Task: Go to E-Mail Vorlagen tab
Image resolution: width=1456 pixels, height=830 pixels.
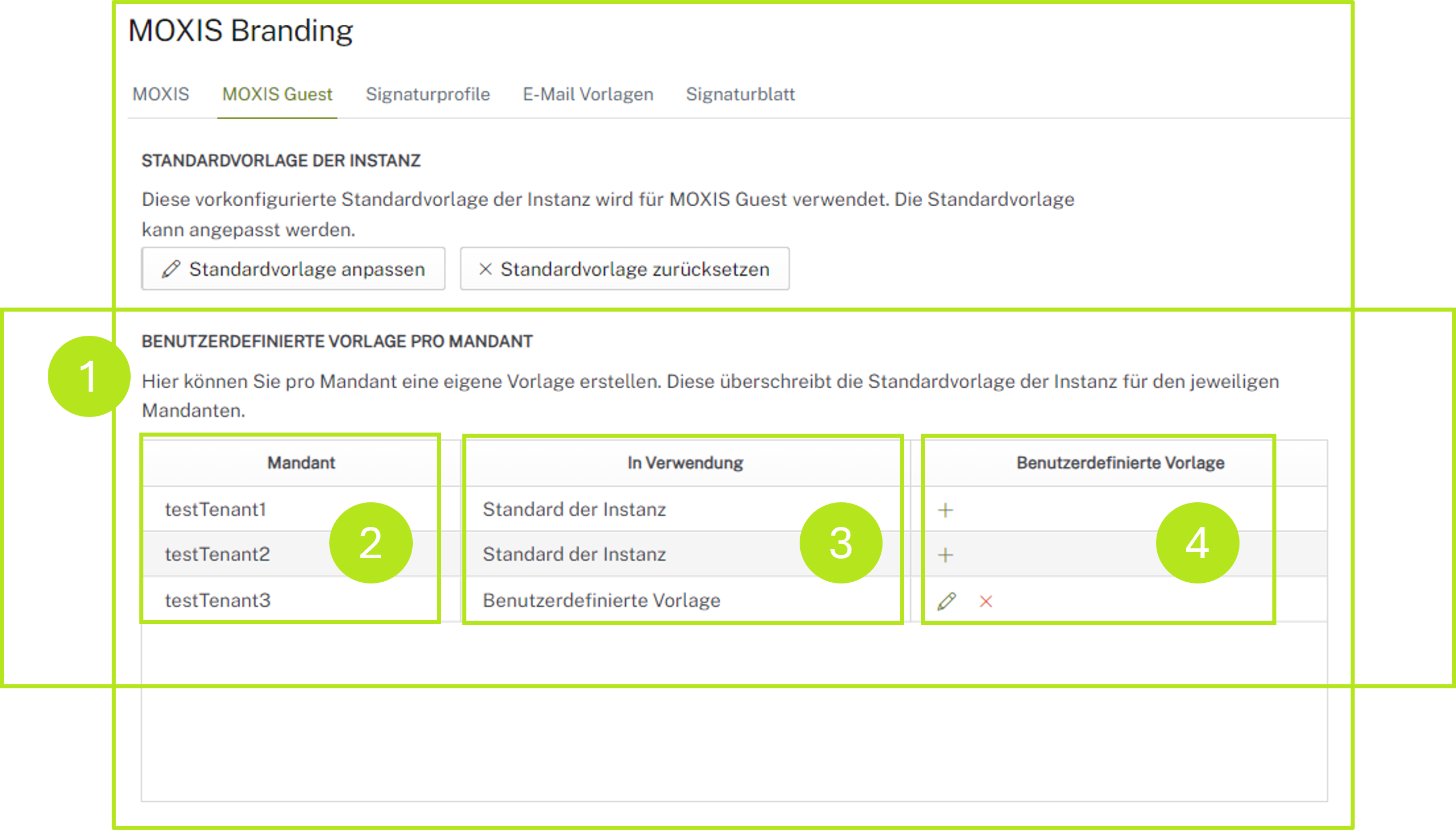Action: click(588, 94)
